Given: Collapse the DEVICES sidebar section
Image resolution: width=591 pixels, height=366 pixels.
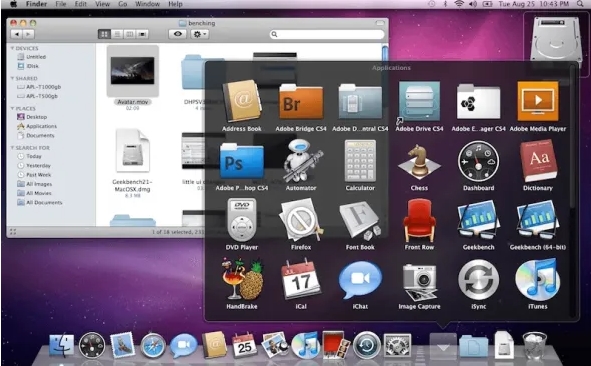Looking at the screenshot, I should coord(12,48).
